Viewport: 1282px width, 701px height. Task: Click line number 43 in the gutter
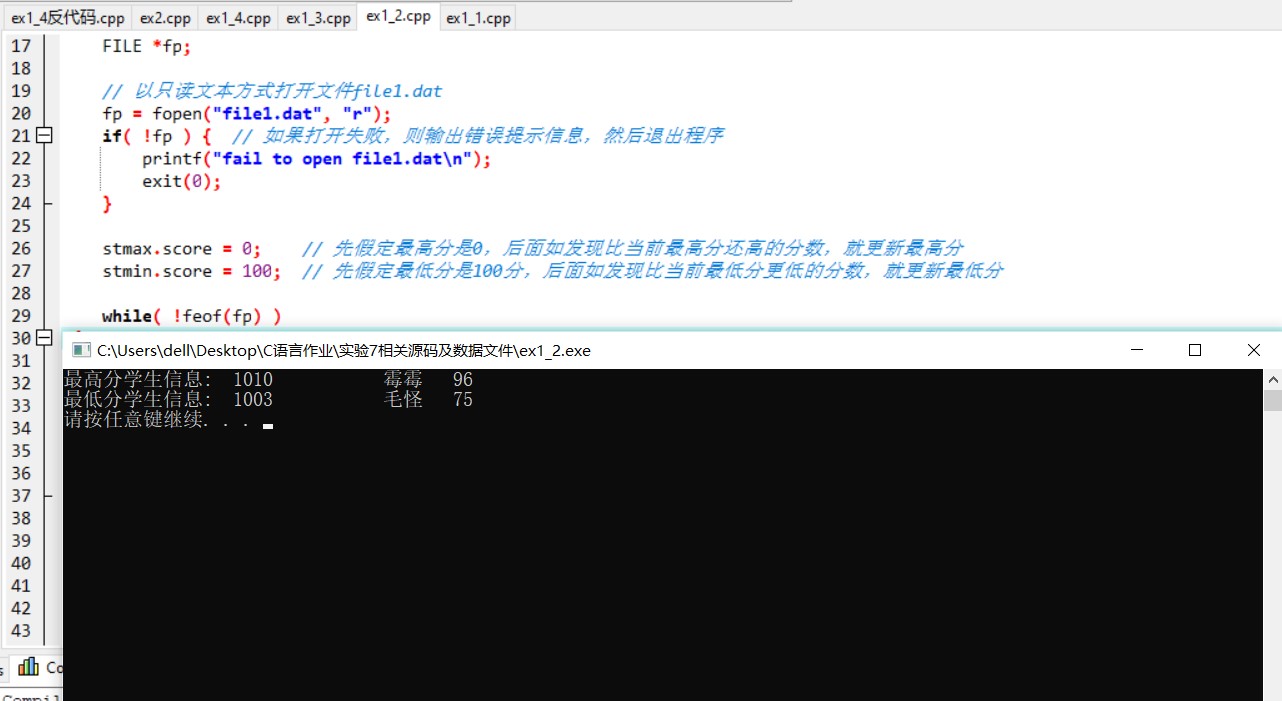(x=21, y=631)
